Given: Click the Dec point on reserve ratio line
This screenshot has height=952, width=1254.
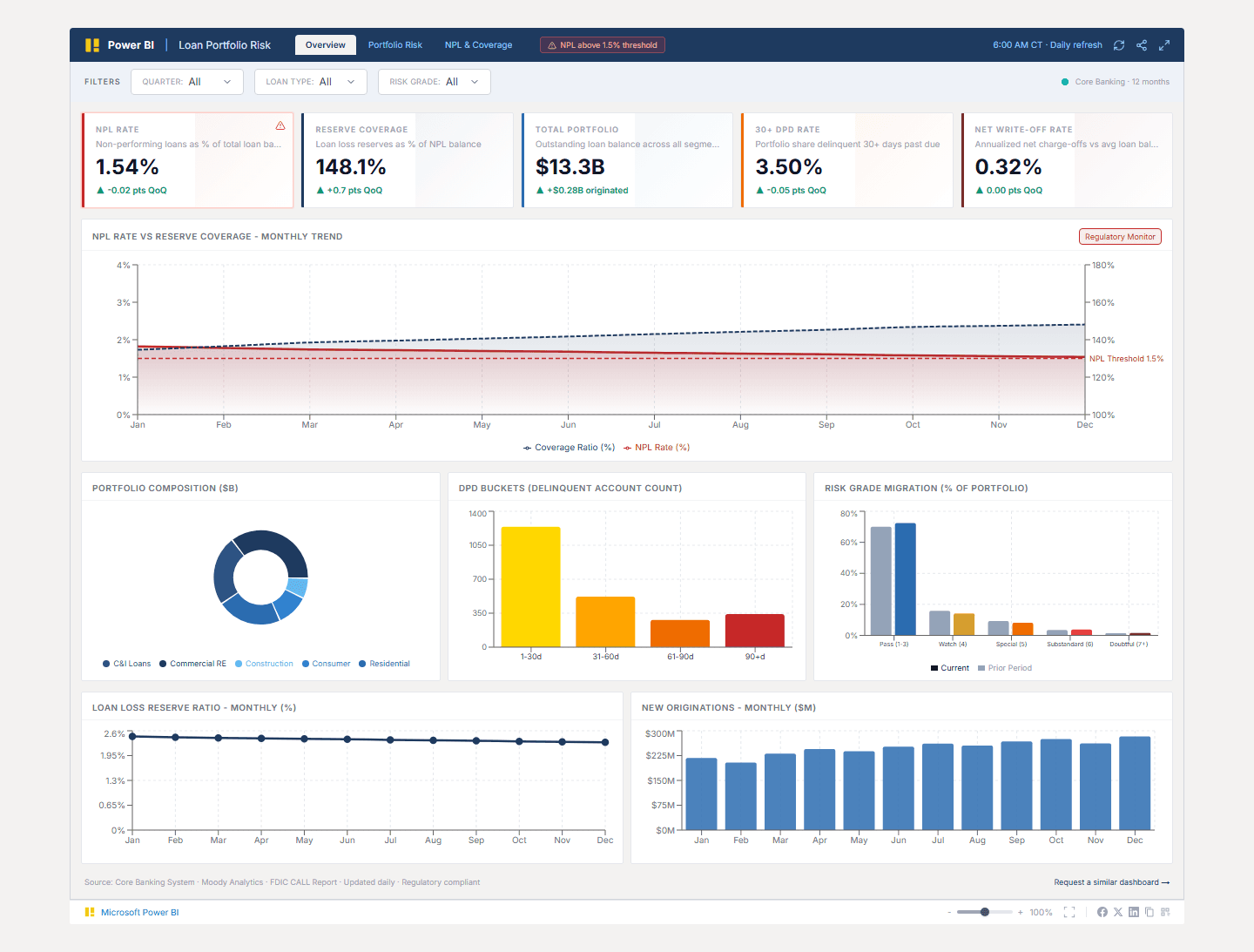Looking at the screenshot, I should coord(605,742).
